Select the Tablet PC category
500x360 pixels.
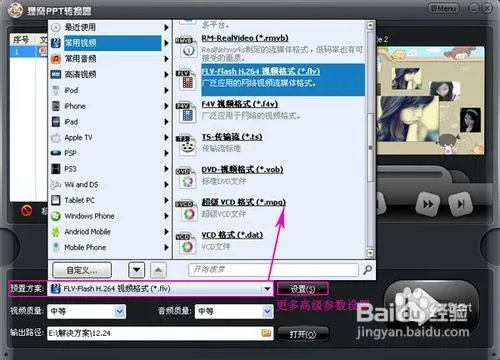(110, 200)
